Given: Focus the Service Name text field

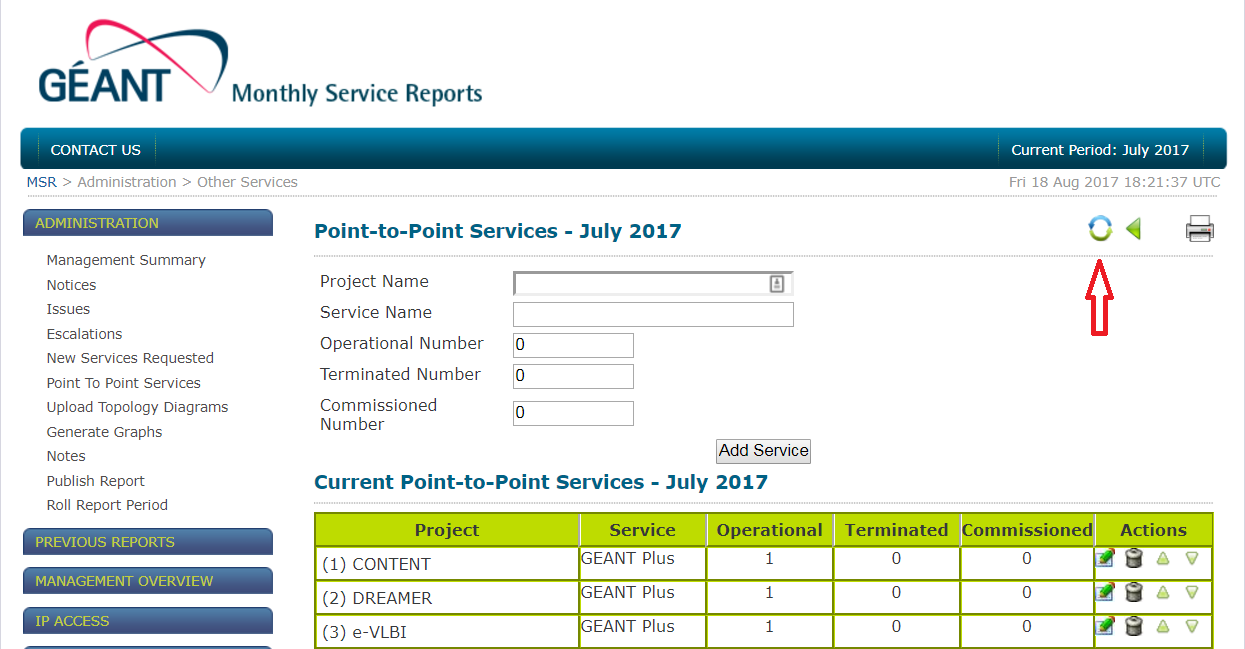Looking at the screenshot, I should 653,315.
